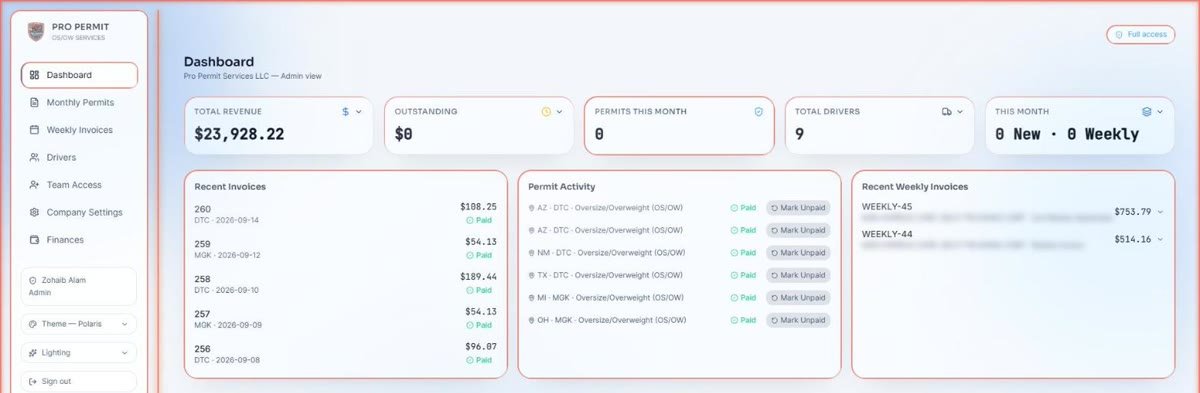Click the Drivers people icon
The width and height of the screenshot is (1200, 393).
[x=35, y=157]
